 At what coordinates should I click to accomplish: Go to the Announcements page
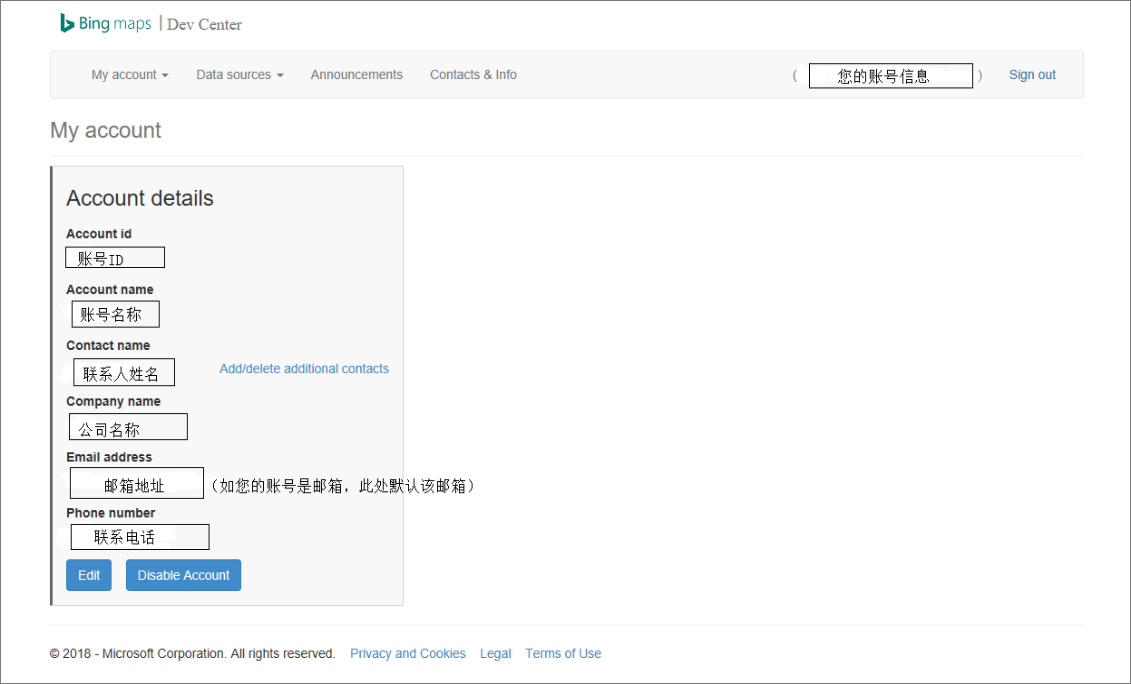356,74
